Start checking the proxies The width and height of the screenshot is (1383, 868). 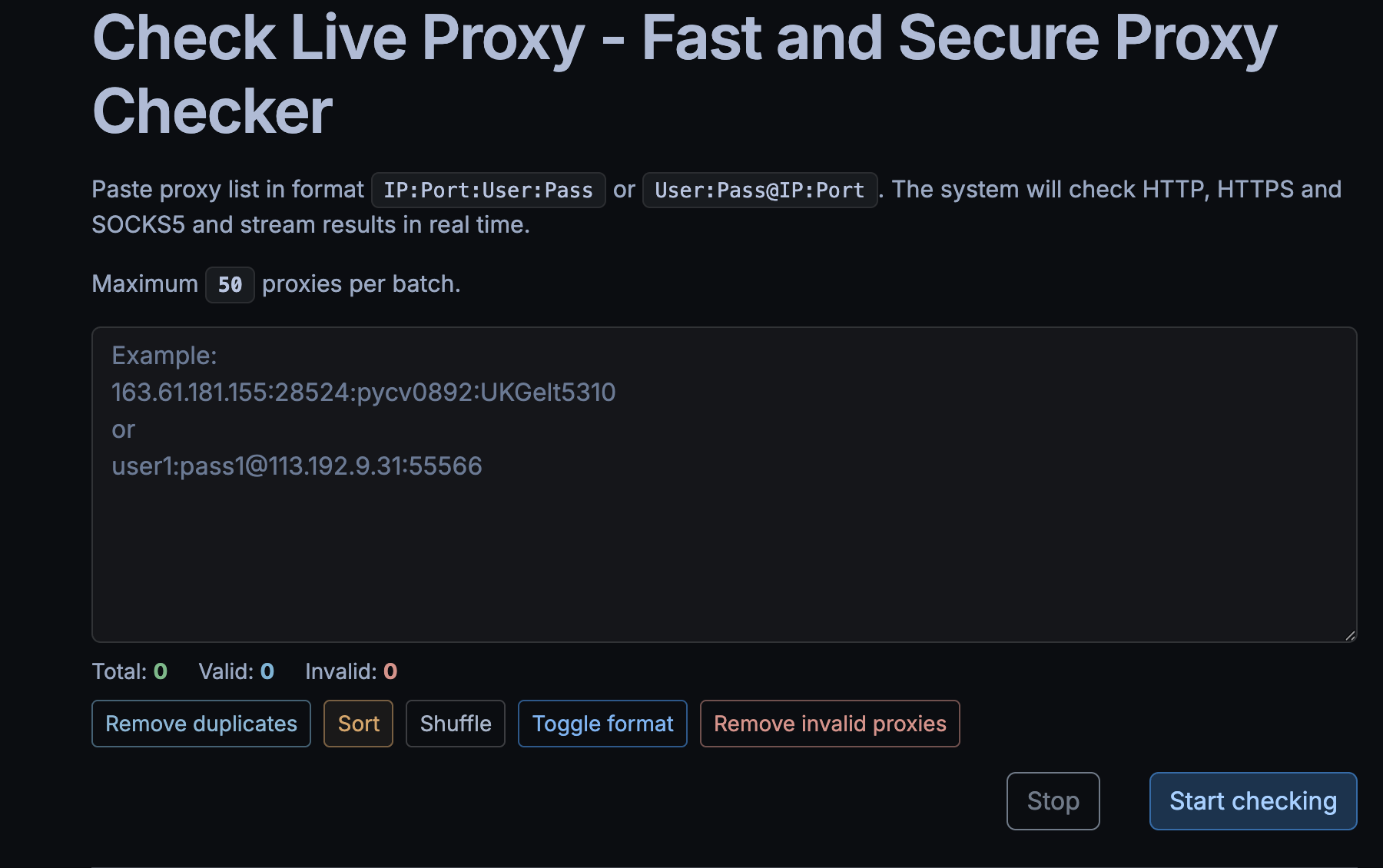point(1252,801)
